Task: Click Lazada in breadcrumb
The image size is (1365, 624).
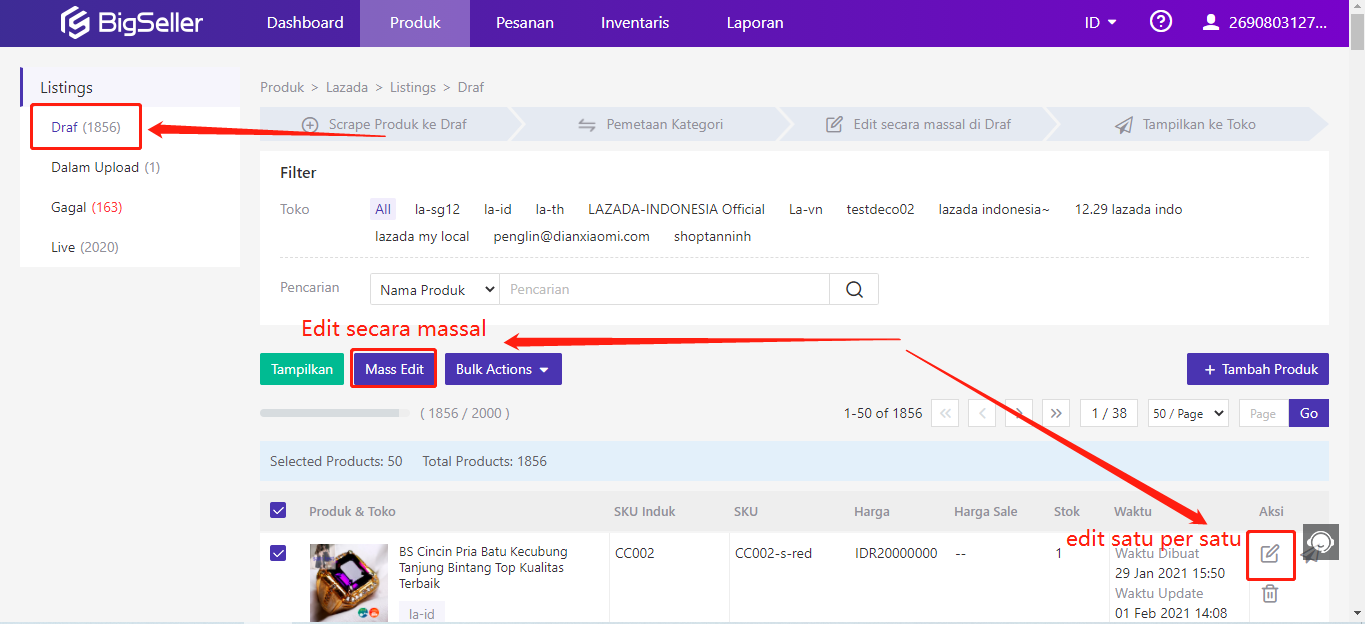Action: tap(347, 87)
